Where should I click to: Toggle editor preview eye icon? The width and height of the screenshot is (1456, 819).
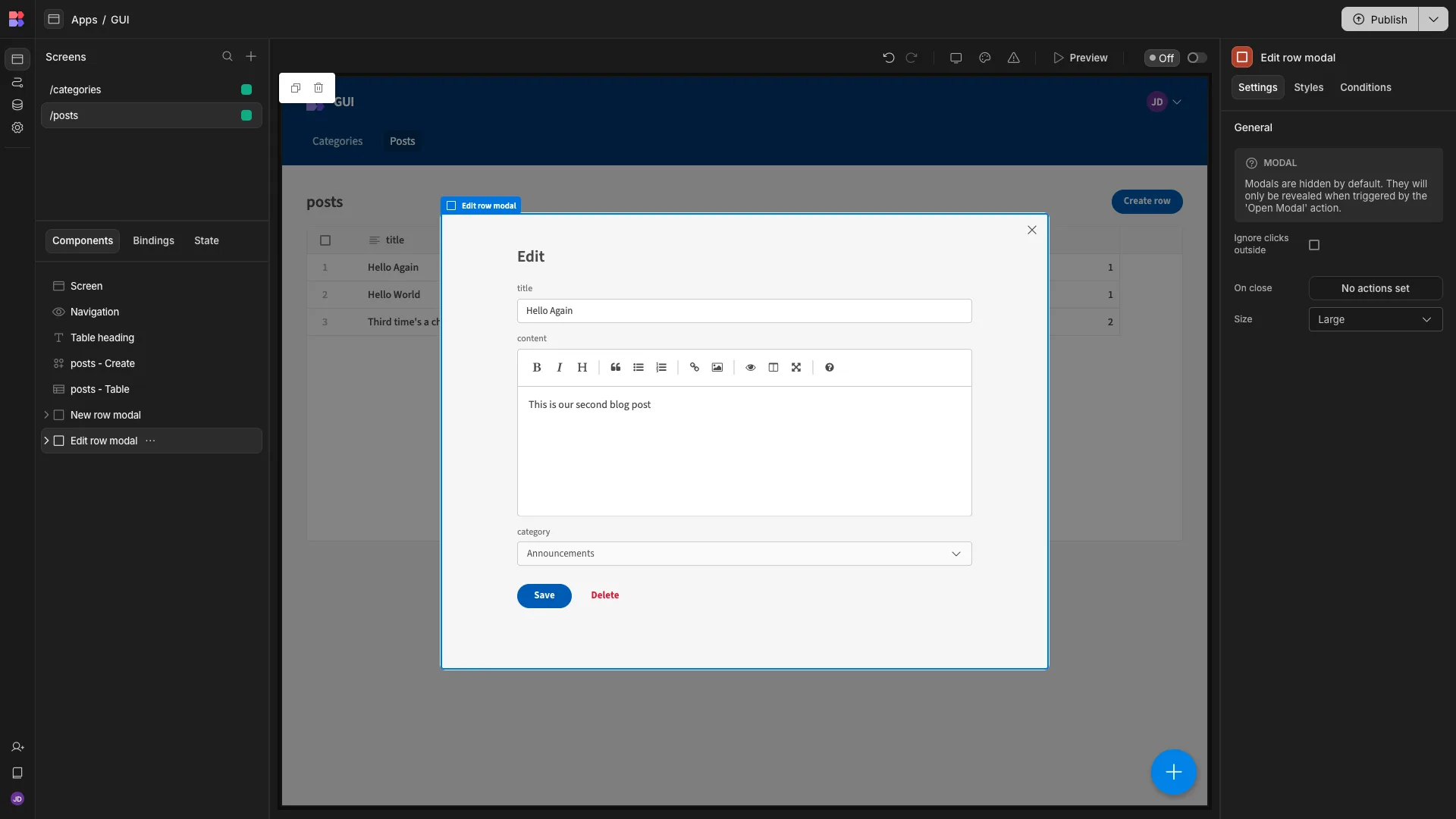pos(750,367)
